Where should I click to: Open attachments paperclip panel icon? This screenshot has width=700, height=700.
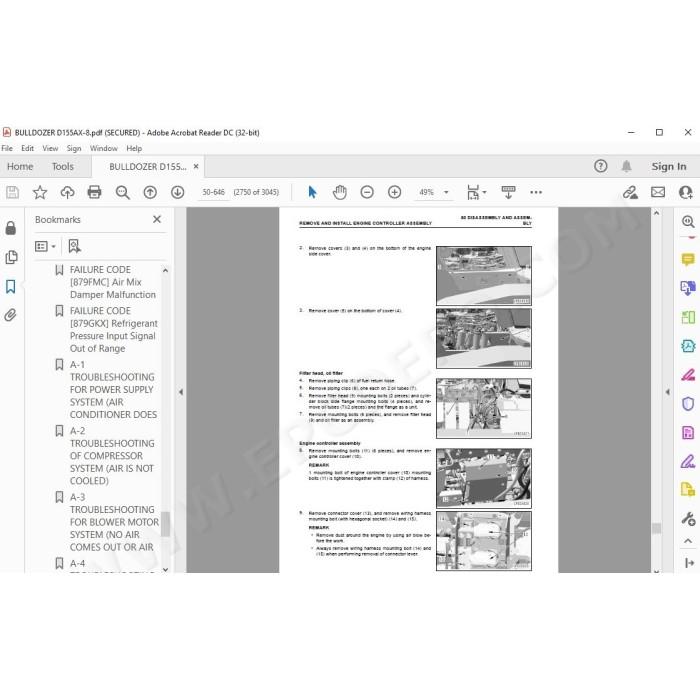pos(11,315)
